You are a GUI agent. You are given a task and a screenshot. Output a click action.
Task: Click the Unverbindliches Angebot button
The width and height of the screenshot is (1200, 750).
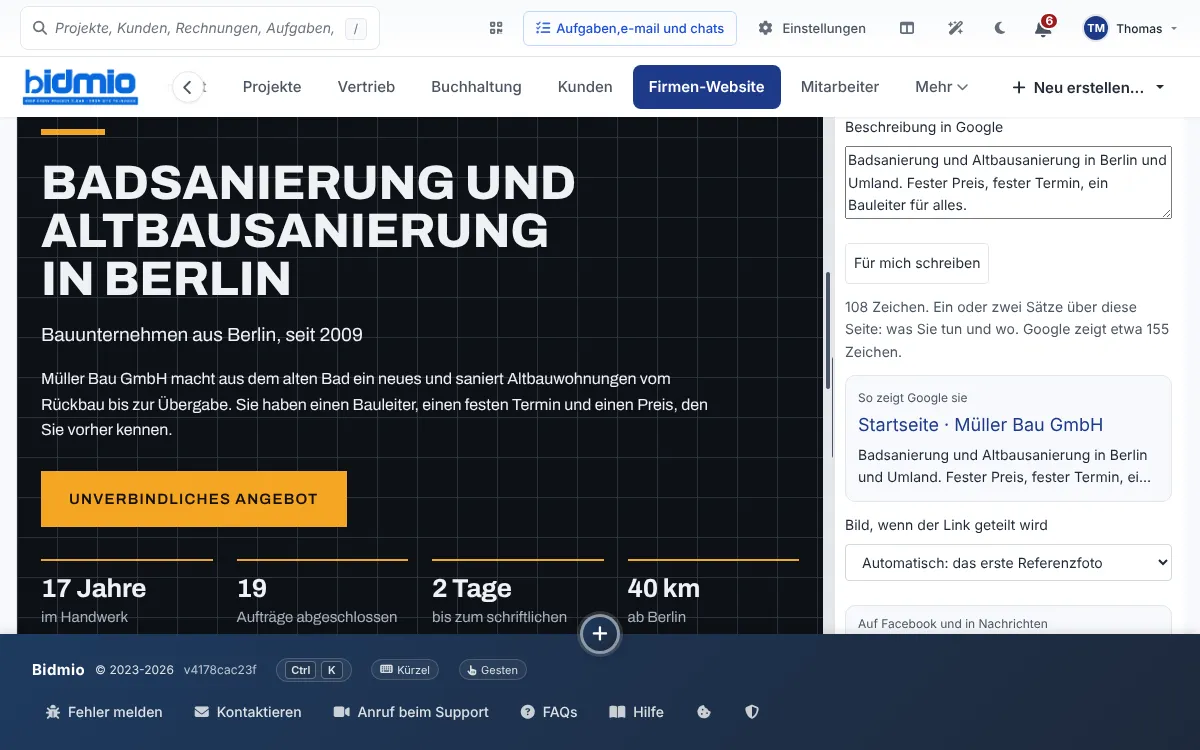194,499
